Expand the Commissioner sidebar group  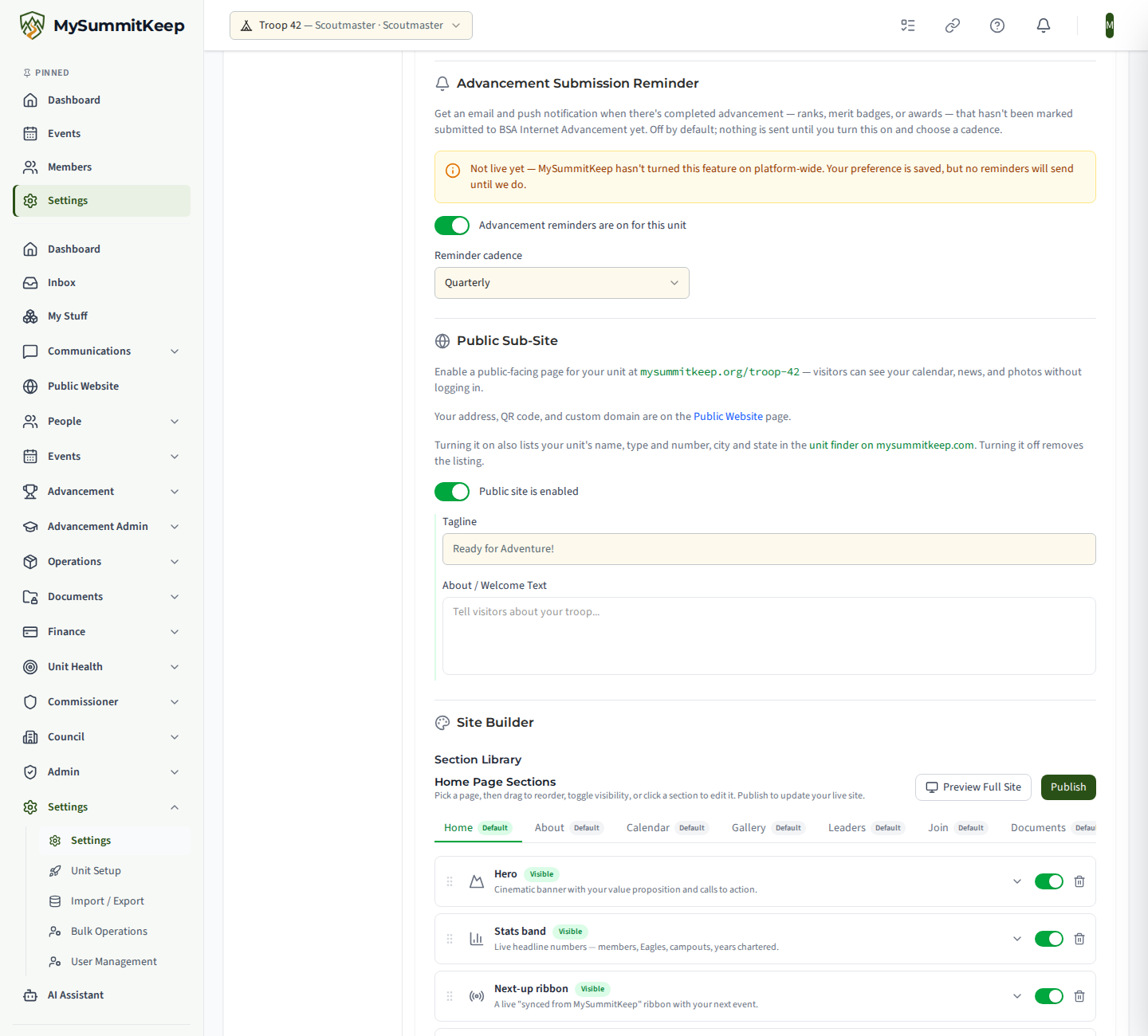[x=101, y=702]
